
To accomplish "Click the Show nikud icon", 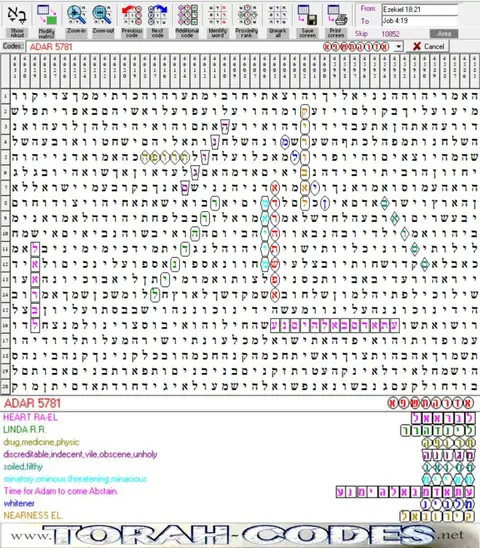I will click(16, 15).
